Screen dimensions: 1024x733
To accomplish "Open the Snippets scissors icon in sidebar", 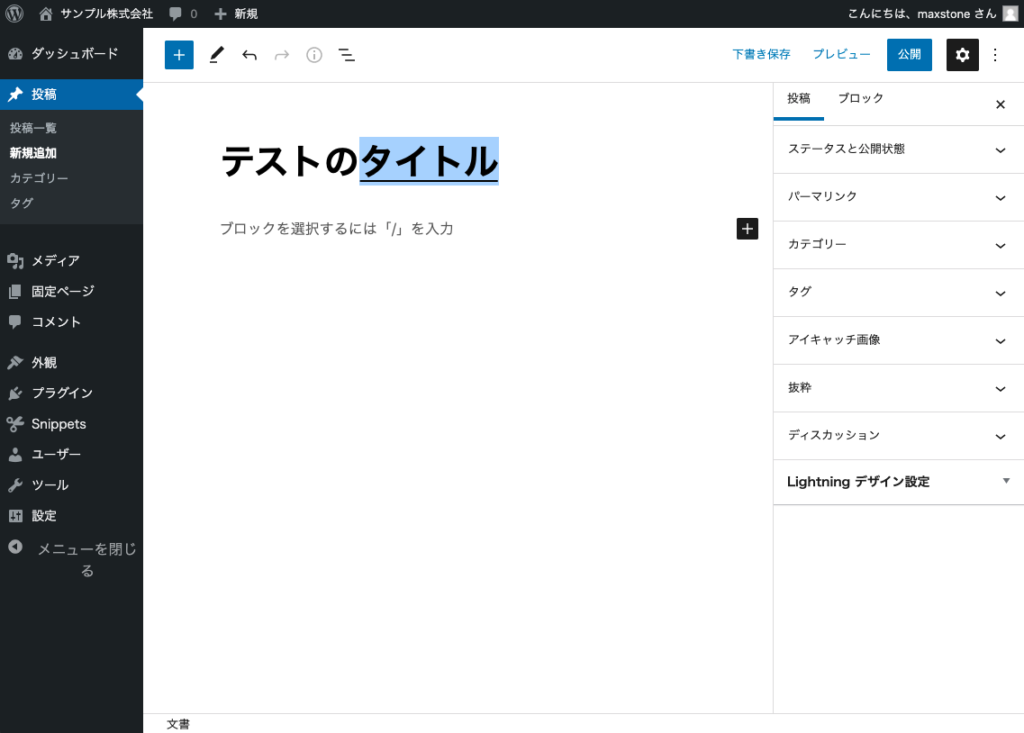I will [18, 423].
